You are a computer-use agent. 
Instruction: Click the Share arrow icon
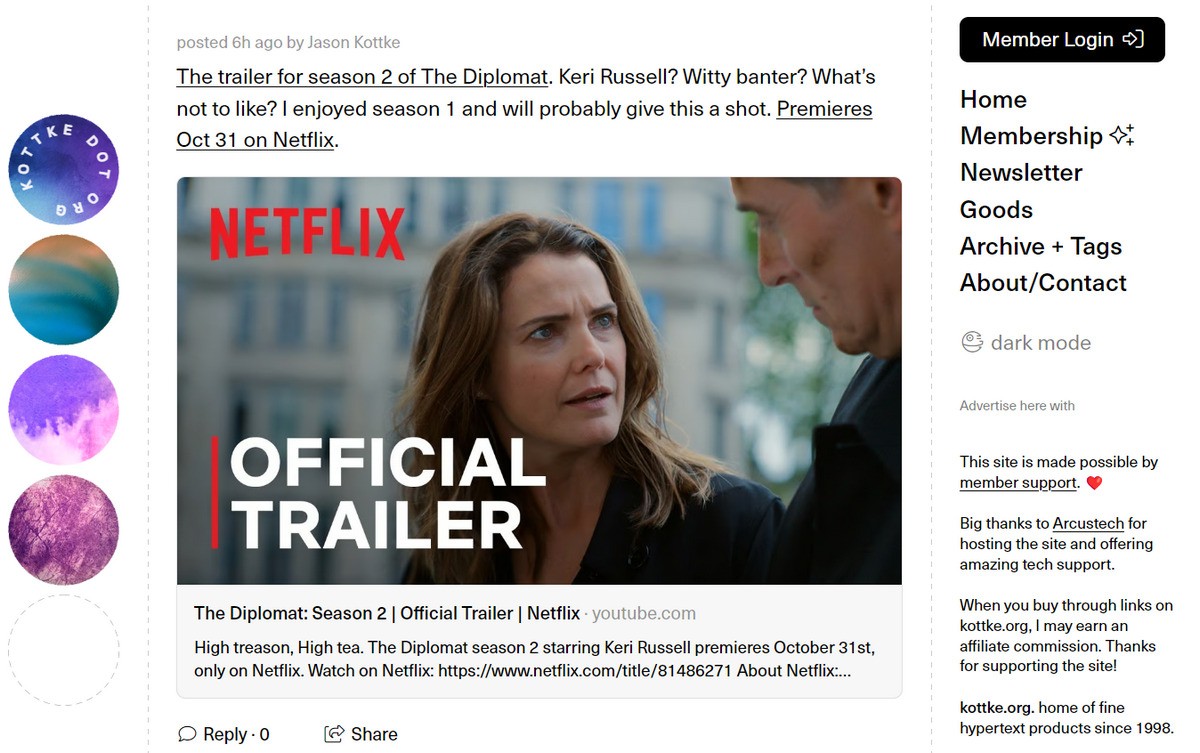click(x=334, y=734)
